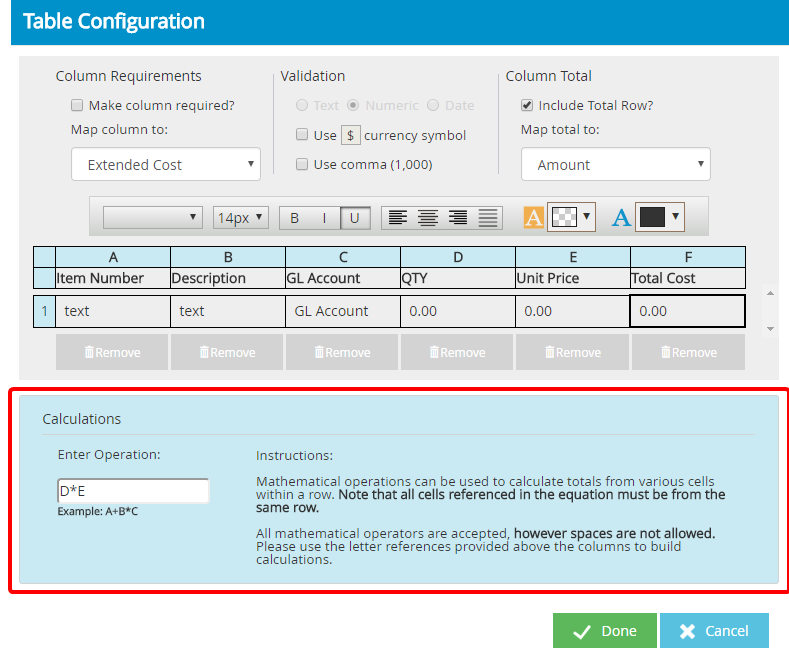Click the orange background color icon

534,217
